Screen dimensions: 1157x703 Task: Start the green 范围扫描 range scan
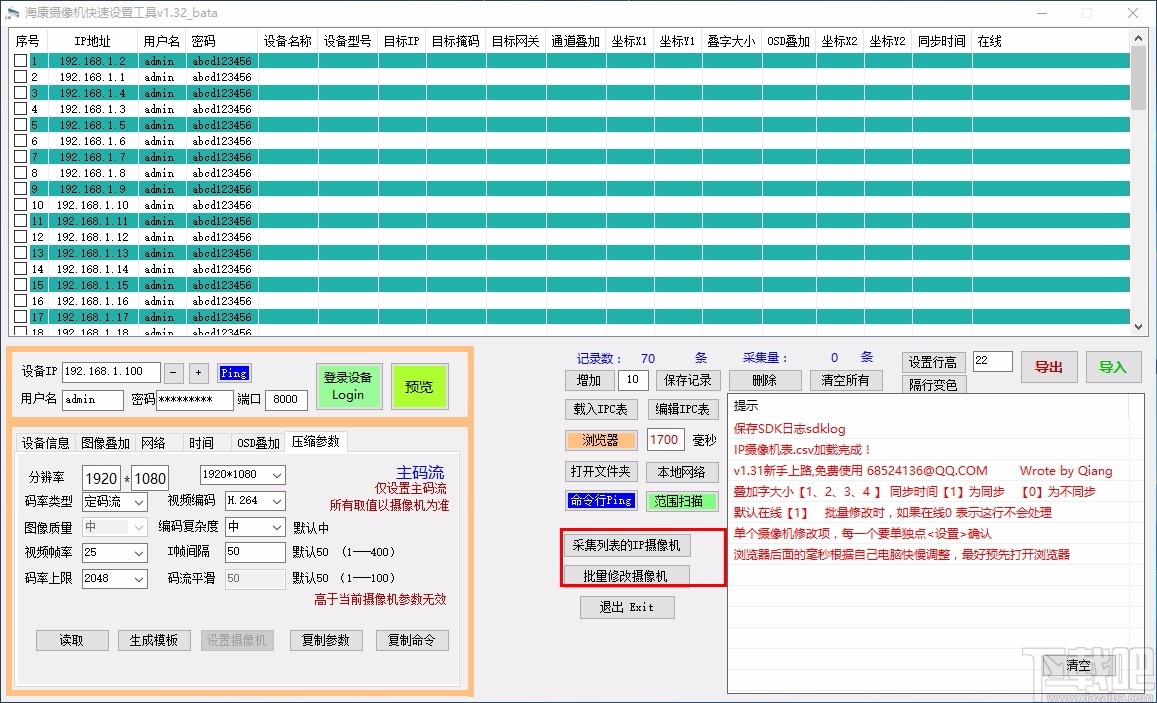(683, 500)
